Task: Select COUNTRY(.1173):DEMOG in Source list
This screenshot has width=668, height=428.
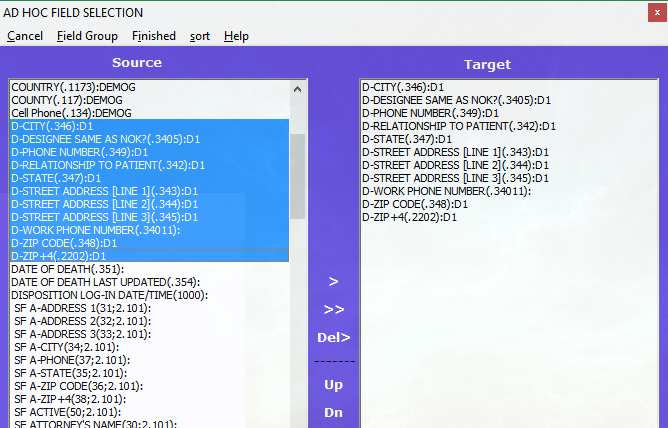Action: point(73,88)
